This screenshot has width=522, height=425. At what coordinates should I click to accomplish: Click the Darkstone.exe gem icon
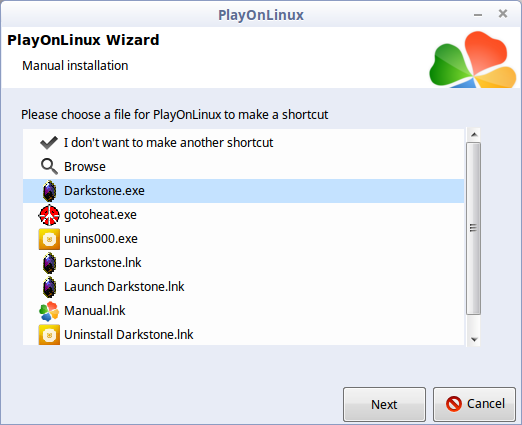pos(49,191)
